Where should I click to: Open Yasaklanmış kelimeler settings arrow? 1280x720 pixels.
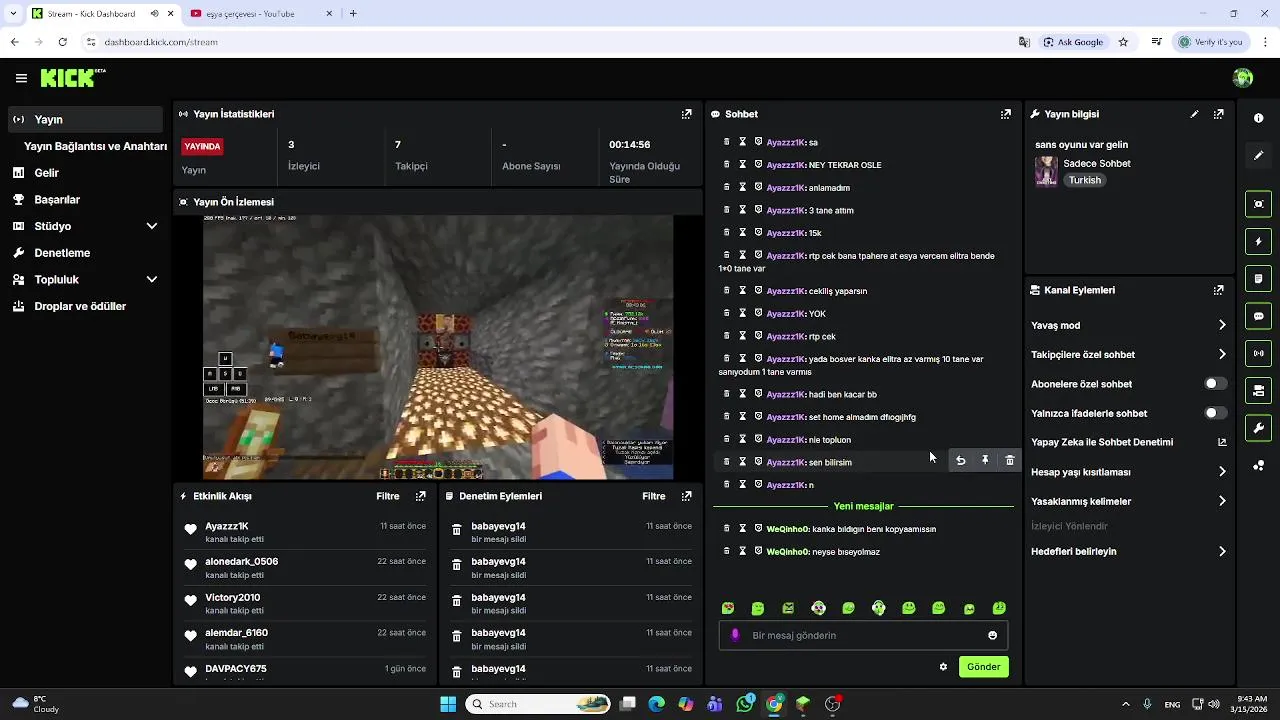(1222, 501)
